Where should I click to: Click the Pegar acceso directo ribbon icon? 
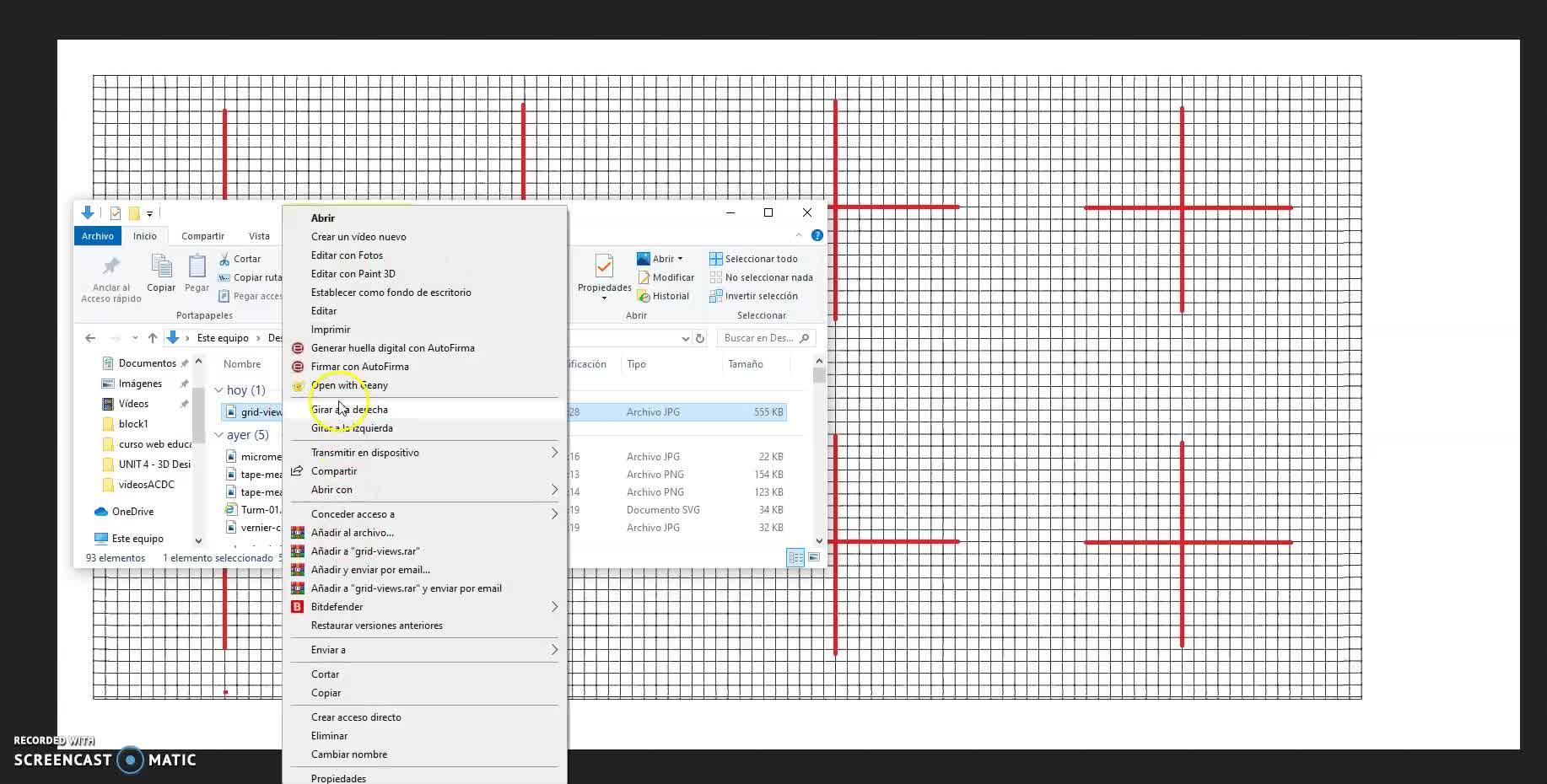[x=224, y=296]
